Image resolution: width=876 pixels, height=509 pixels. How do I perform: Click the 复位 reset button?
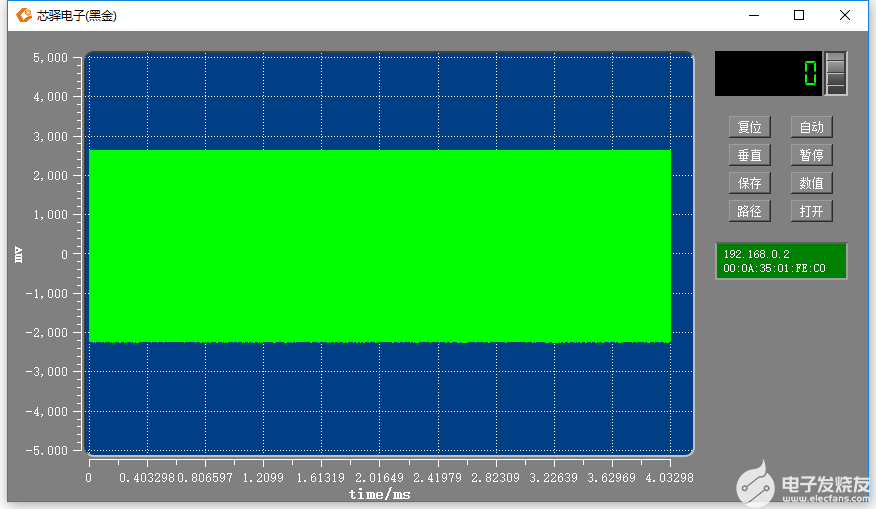tap(749, 127)
